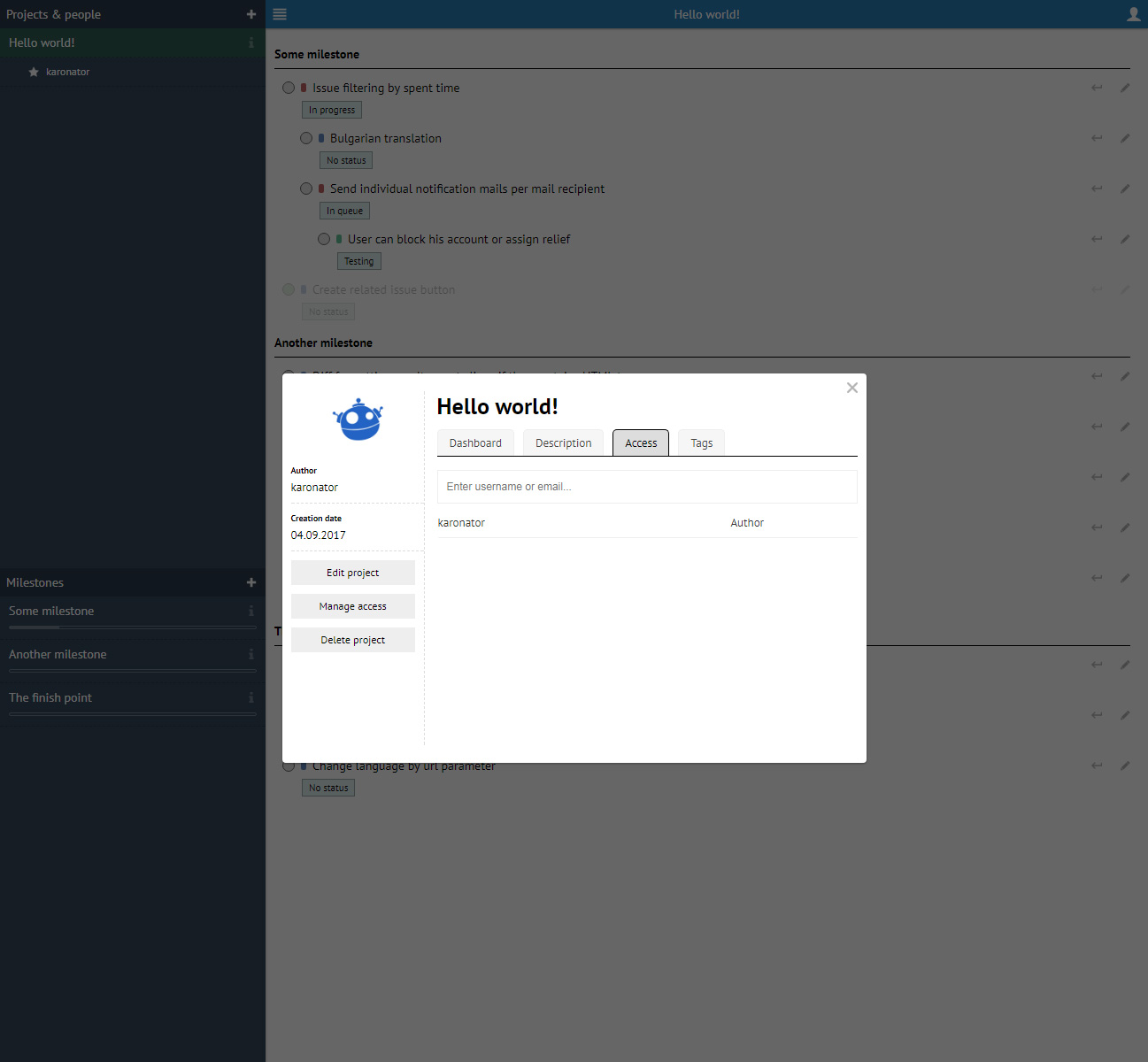Open info icon for Another milestone
Viewport: 1148px width, 1062px height.
pos(251,654)
